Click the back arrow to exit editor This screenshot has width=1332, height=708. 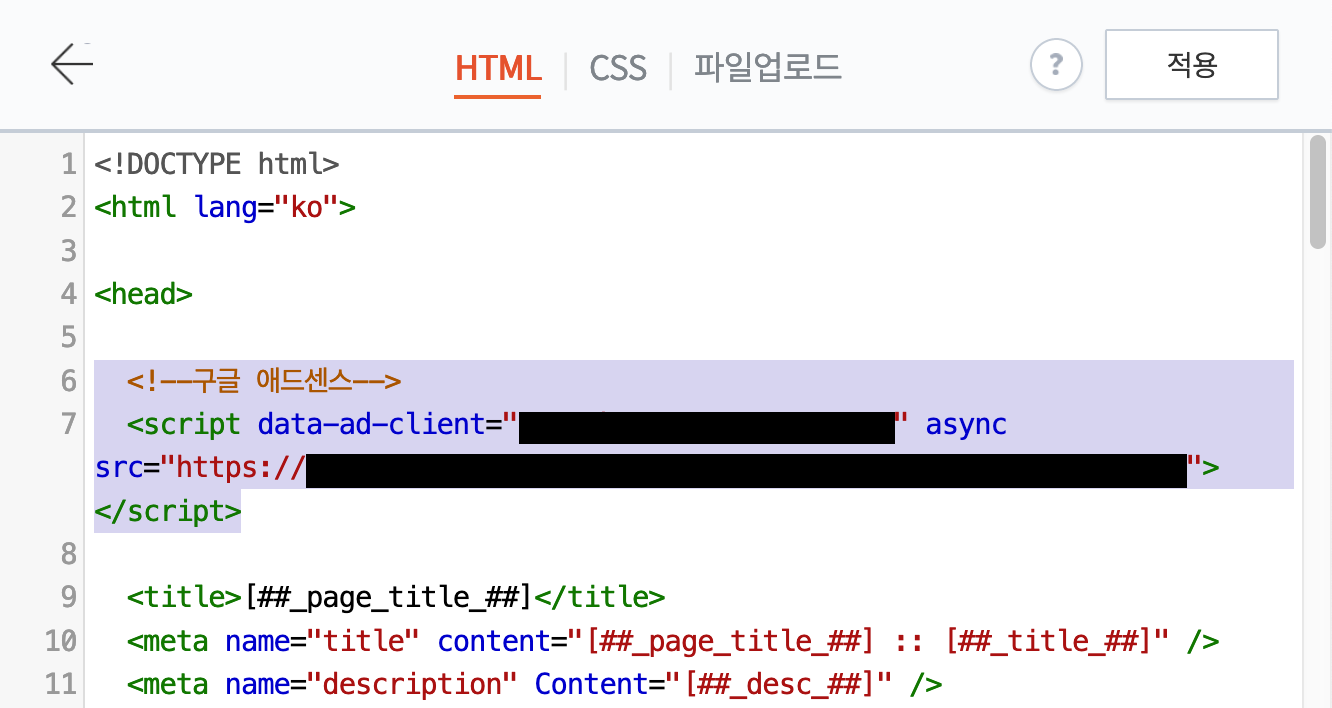point(70,63)
